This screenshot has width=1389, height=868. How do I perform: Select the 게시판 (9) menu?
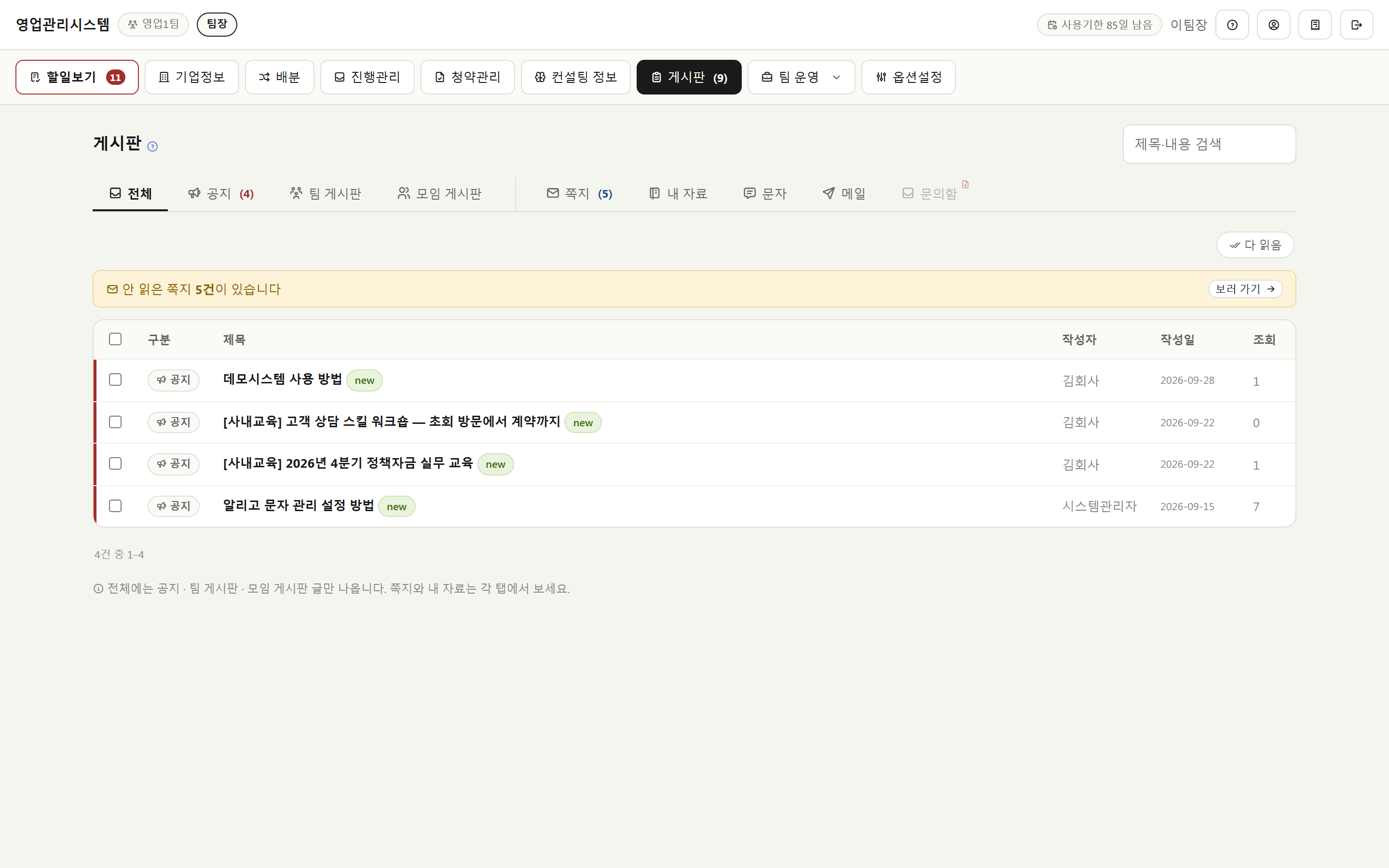coord(689,77)
